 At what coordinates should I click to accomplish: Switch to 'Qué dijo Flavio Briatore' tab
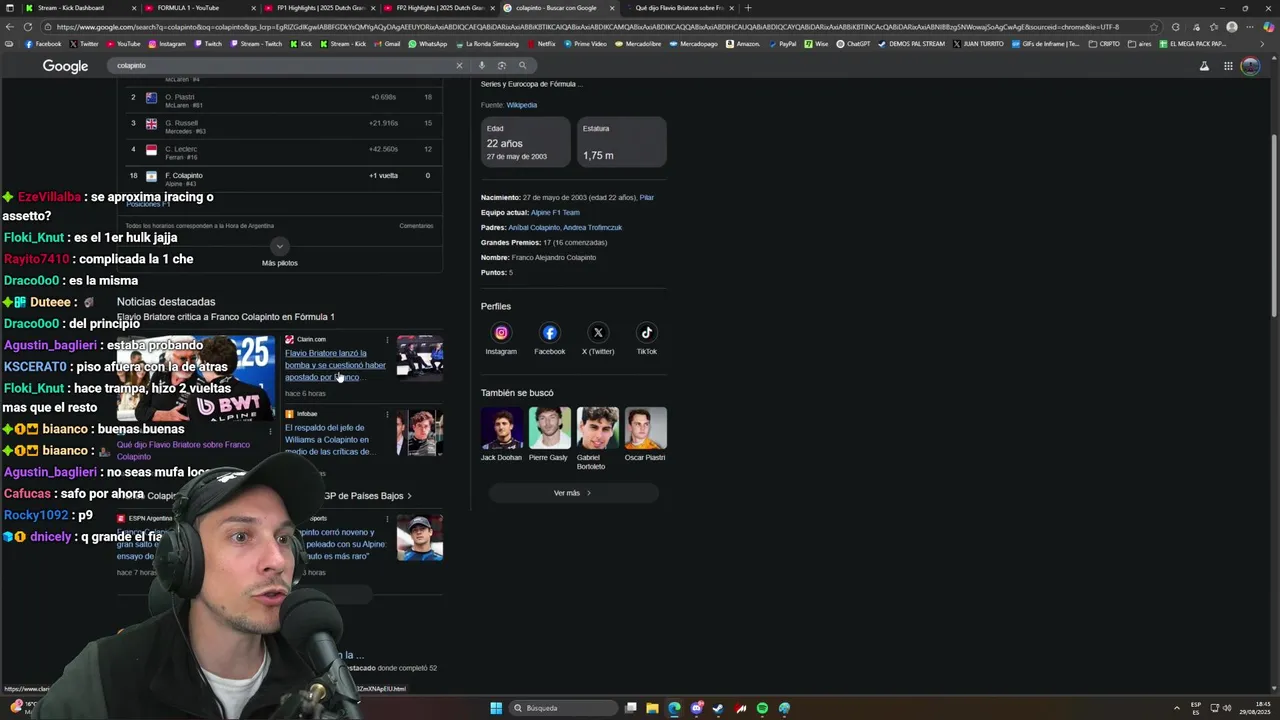pyautogui.click(x=679, y=8)
